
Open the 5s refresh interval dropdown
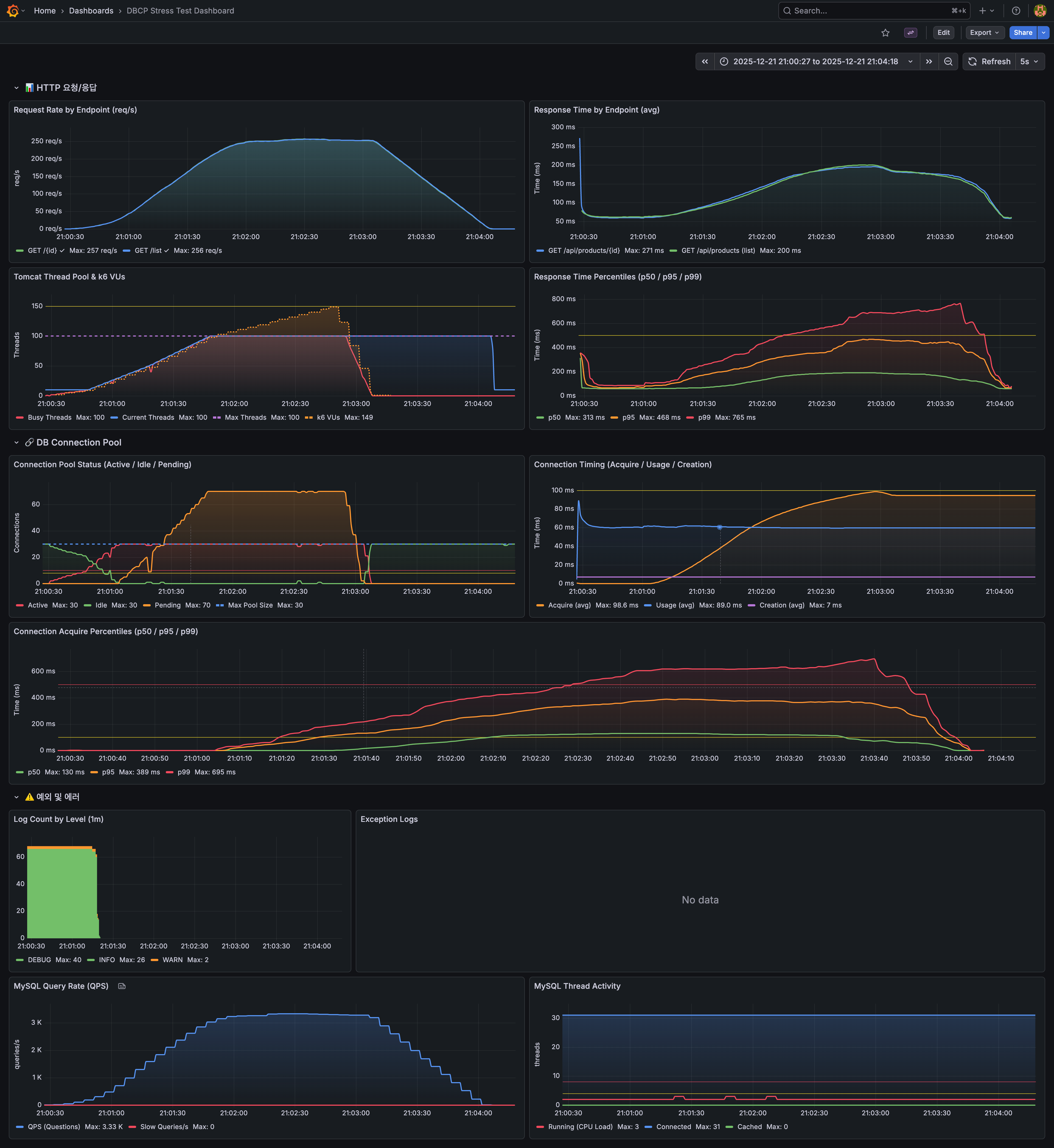(1030, 61)
